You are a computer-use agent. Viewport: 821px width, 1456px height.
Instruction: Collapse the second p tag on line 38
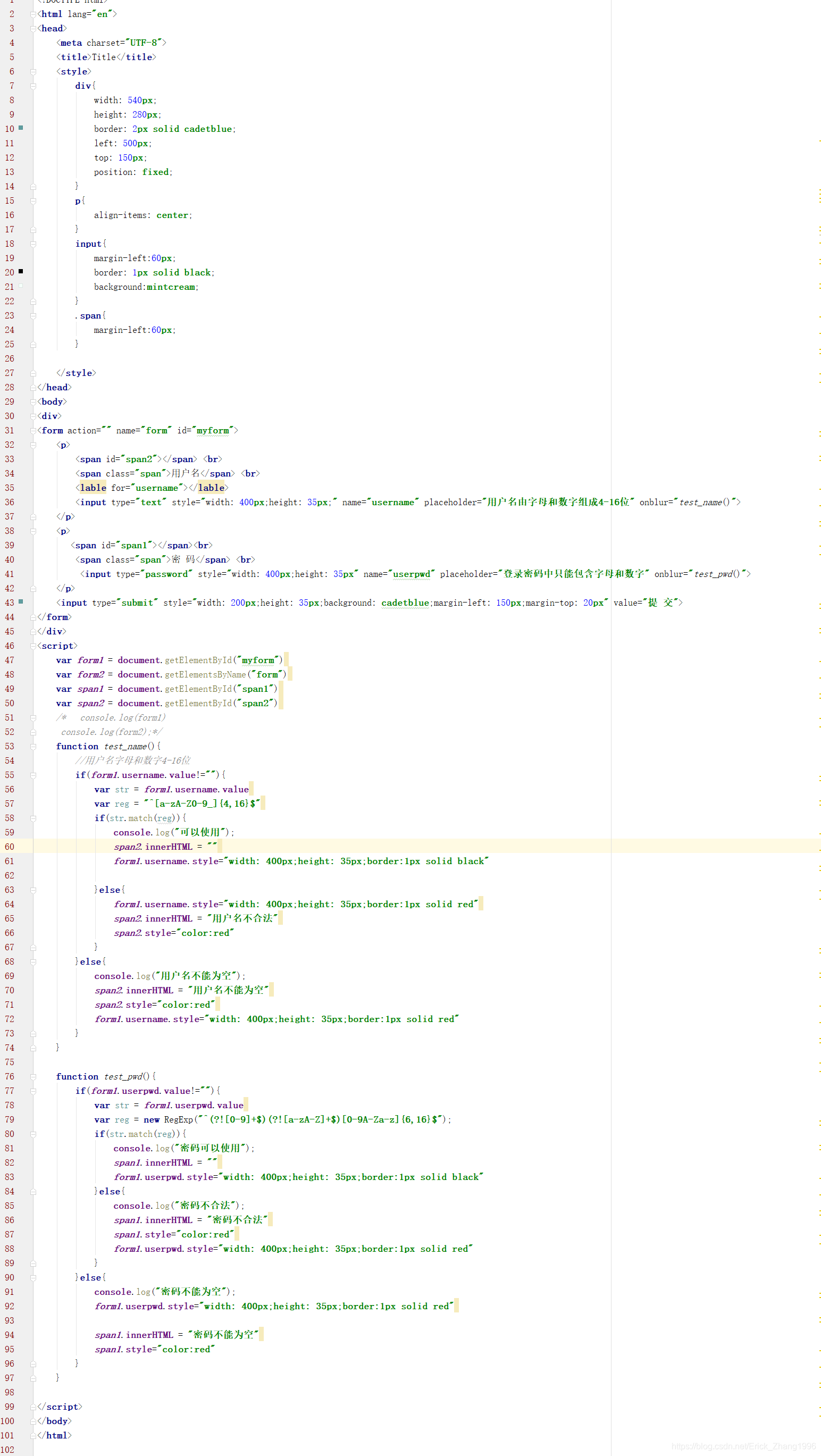33,531
